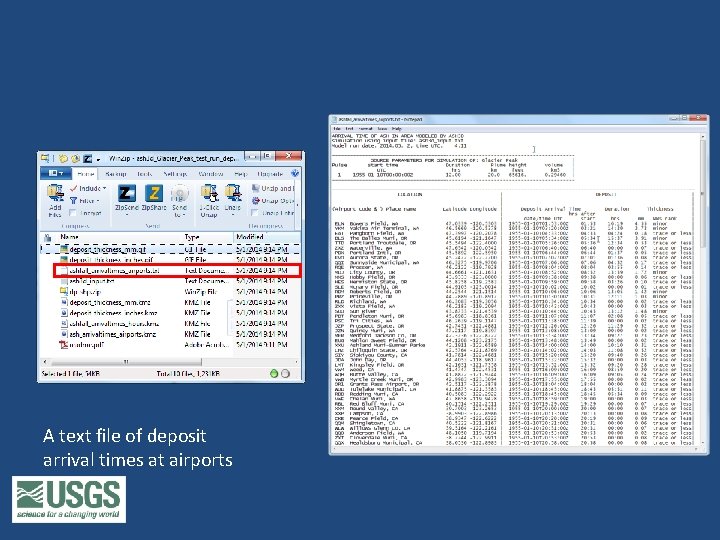Click Notepad's scrollbar up arrow

[x=703, y=136]
